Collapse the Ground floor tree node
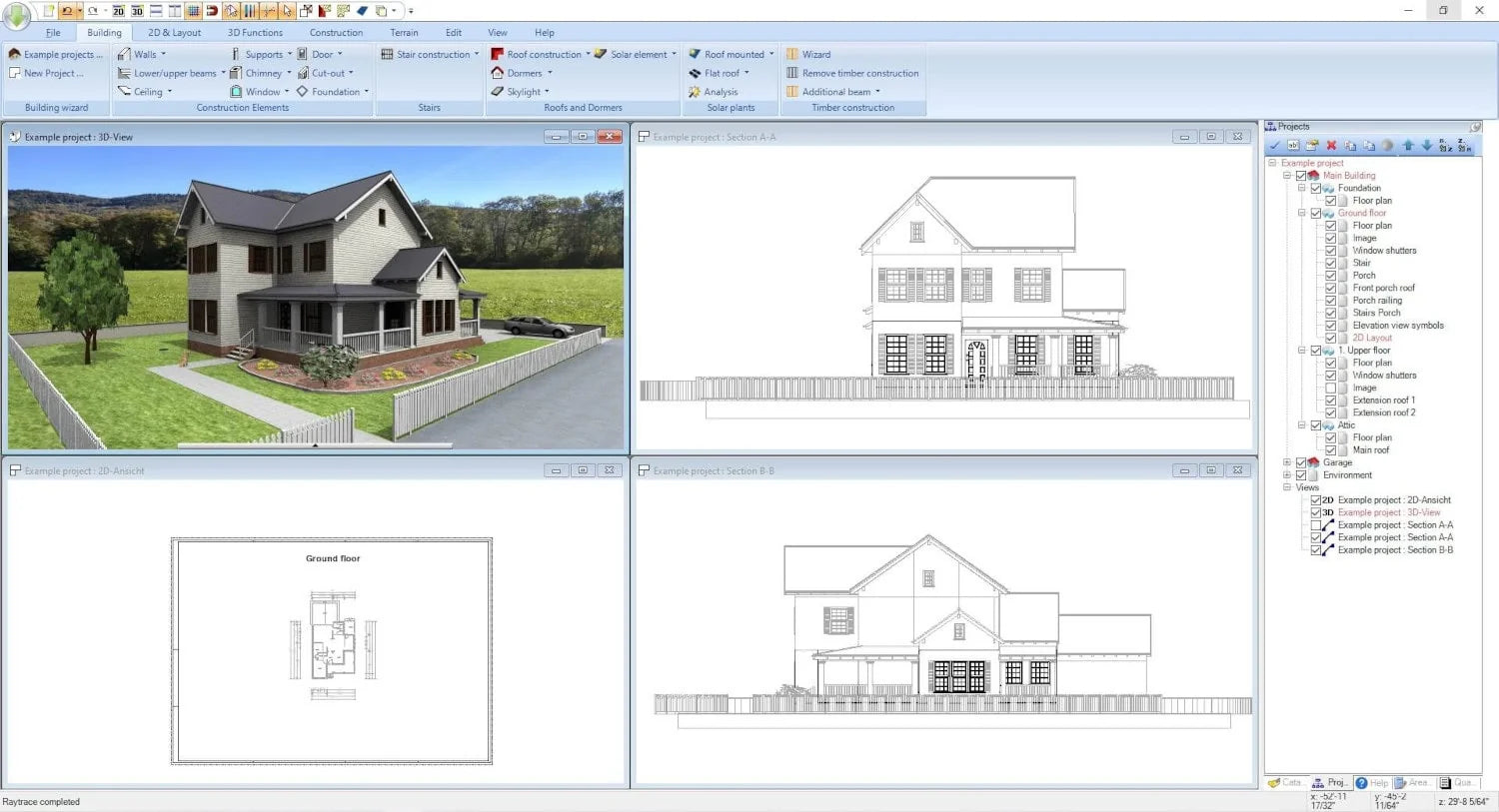This screenshot has height=812, width=1499. [x=1302, y=213]
